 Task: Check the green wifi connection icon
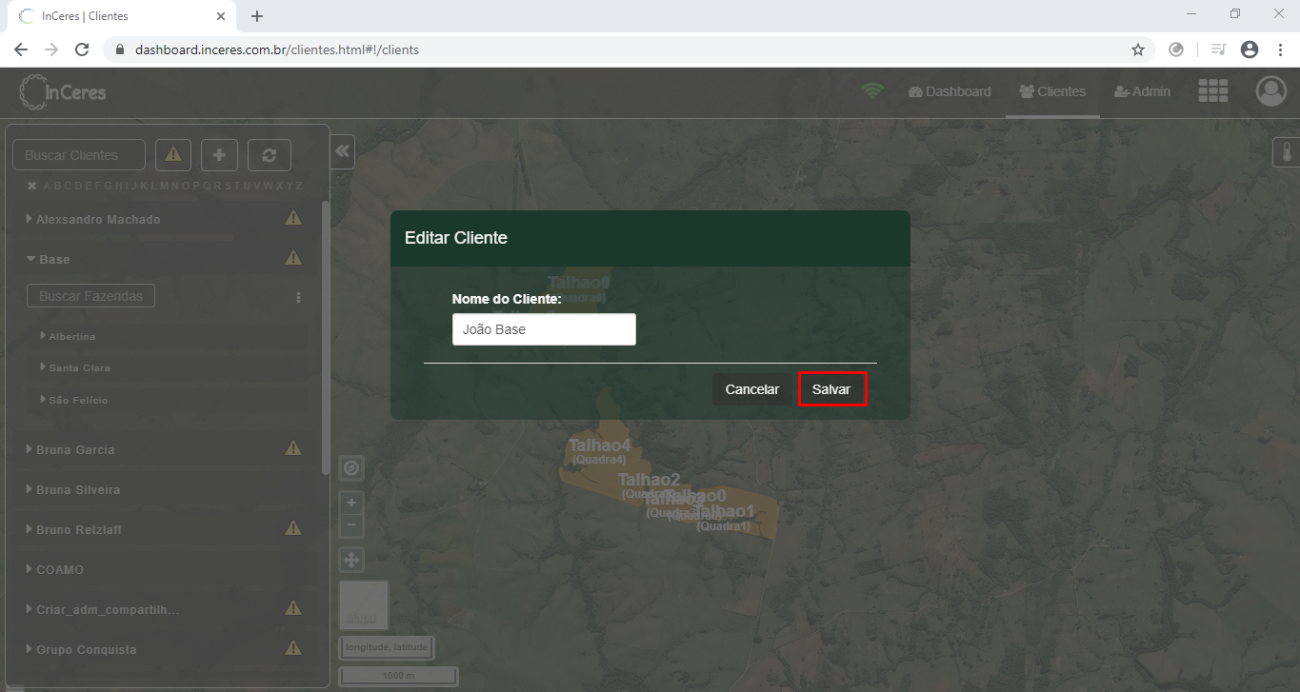(873, 91)
